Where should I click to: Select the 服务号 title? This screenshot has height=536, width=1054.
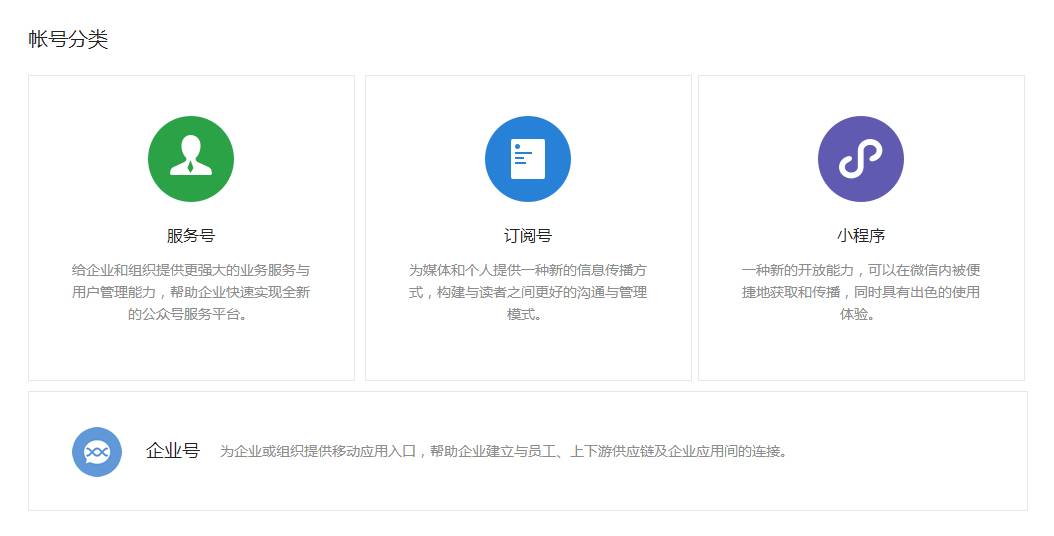click(x=191, y=235)
